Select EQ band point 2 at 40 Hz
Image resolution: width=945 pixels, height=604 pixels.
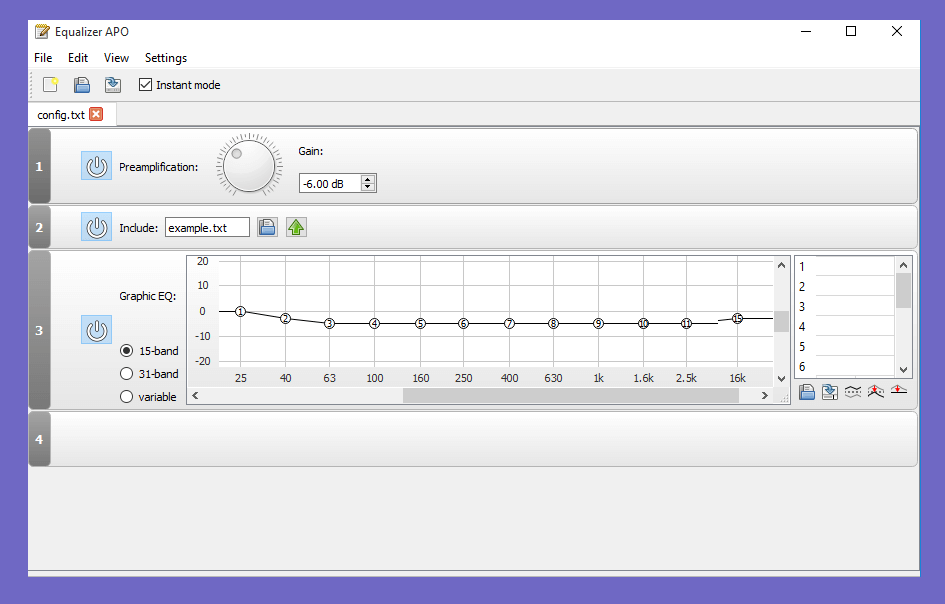point(286,318)
